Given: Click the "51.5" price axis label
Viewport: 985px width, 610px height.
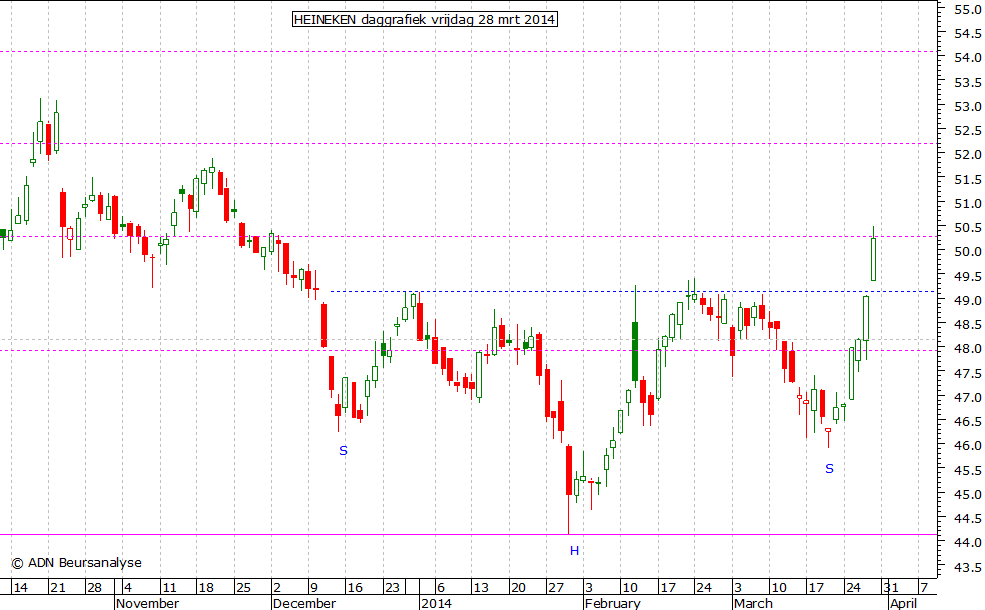Looking at the screenshot, I should [x=968, y=180].
